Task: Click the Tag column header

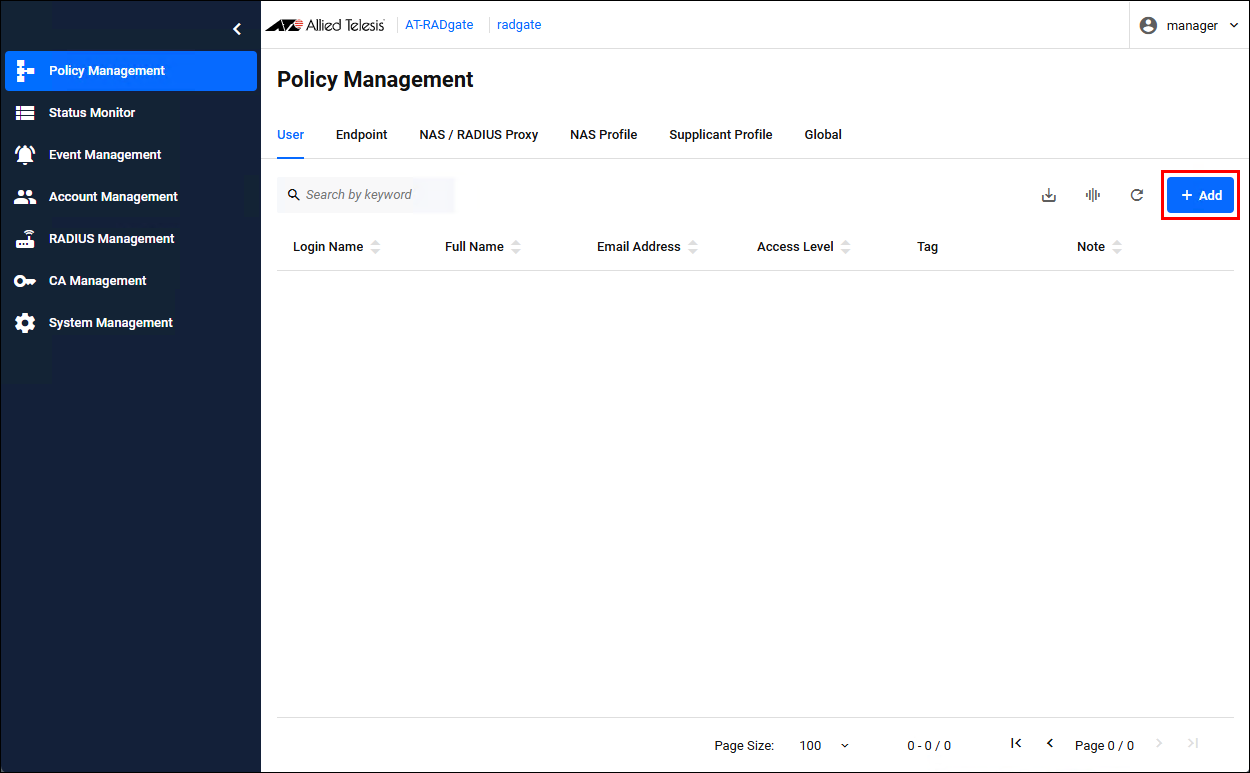Action: [927, 247]
